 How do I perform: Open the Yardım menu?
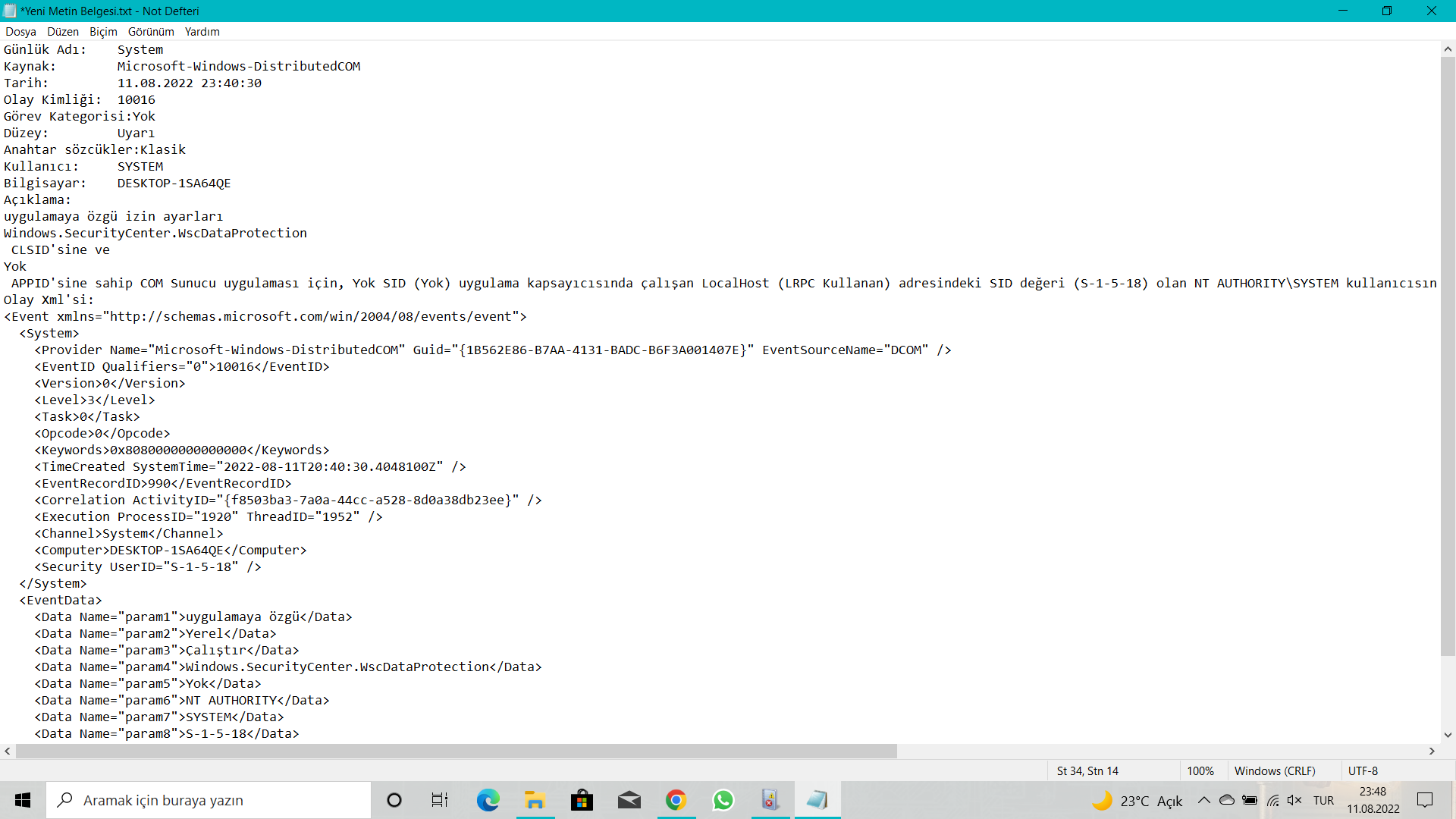click(202, 32)
